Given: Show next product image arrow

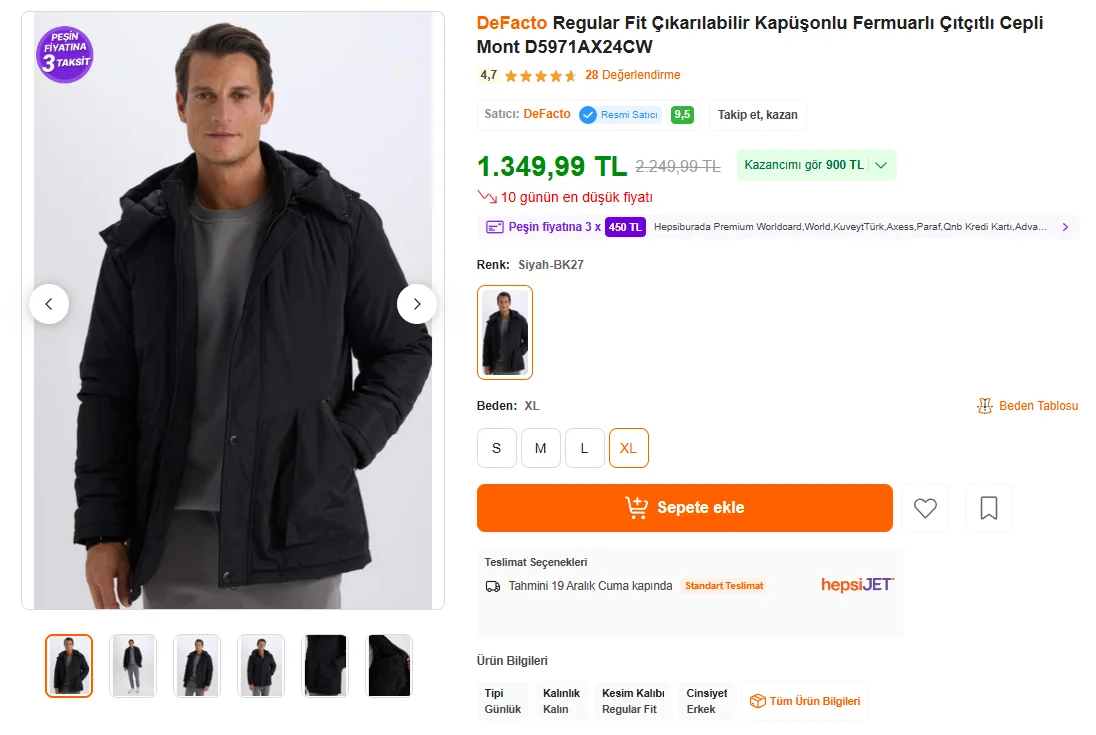Looking at the screenshot, I should point(416,304).
